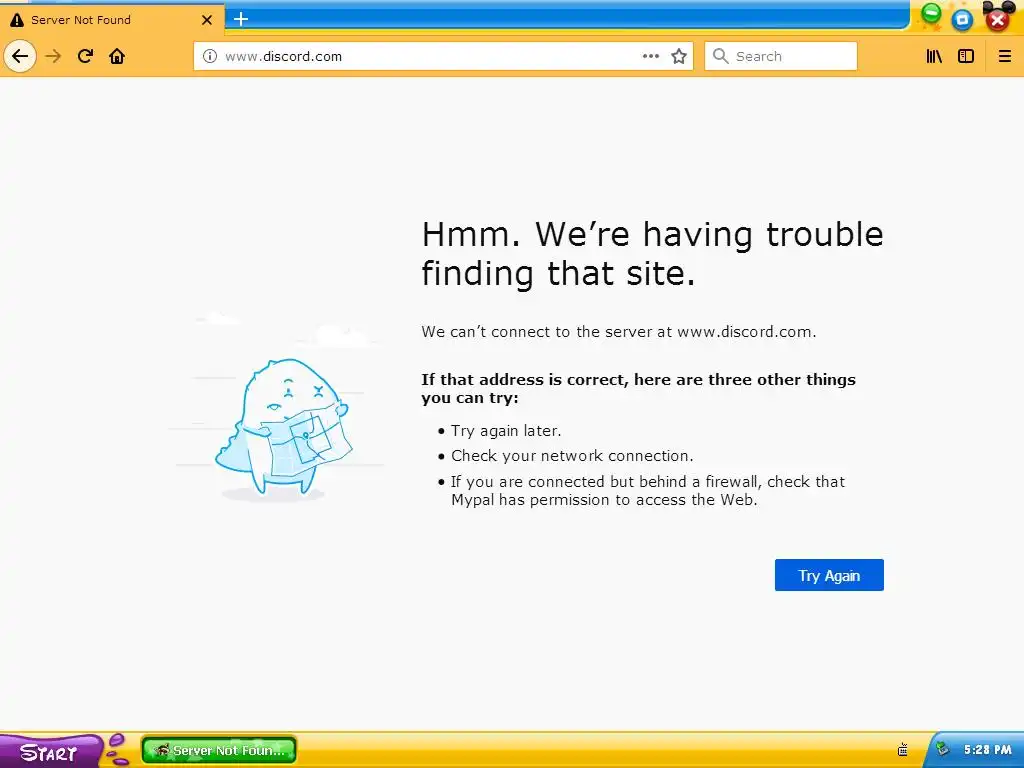Bookmark this page with the star
Screen dimensions: 1024x768
[679, 56]
